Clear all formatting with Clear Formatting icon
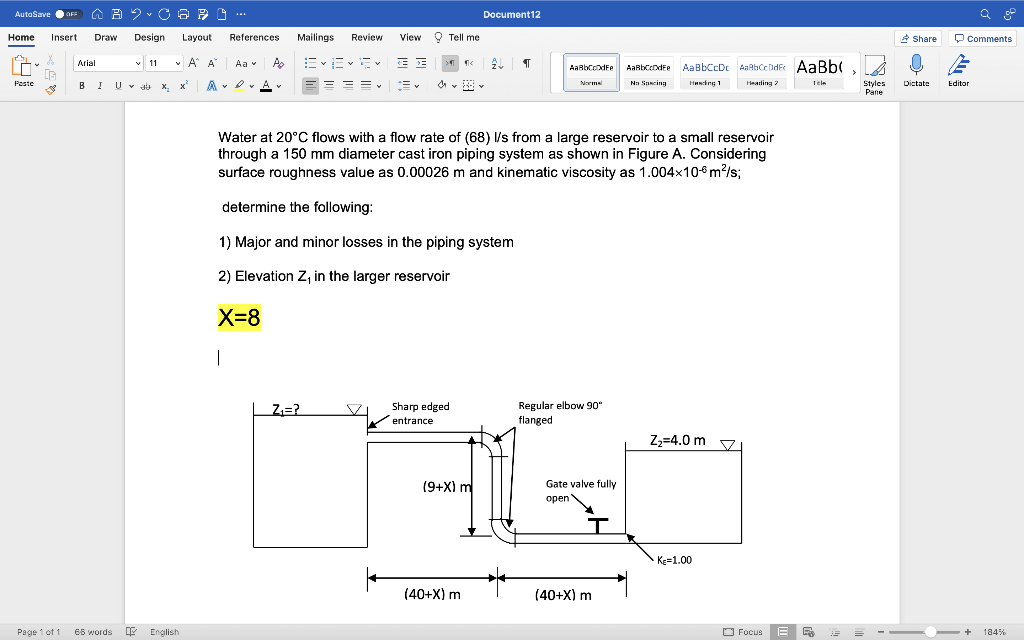Viewport: 1024px width, 640px height. 277,63
